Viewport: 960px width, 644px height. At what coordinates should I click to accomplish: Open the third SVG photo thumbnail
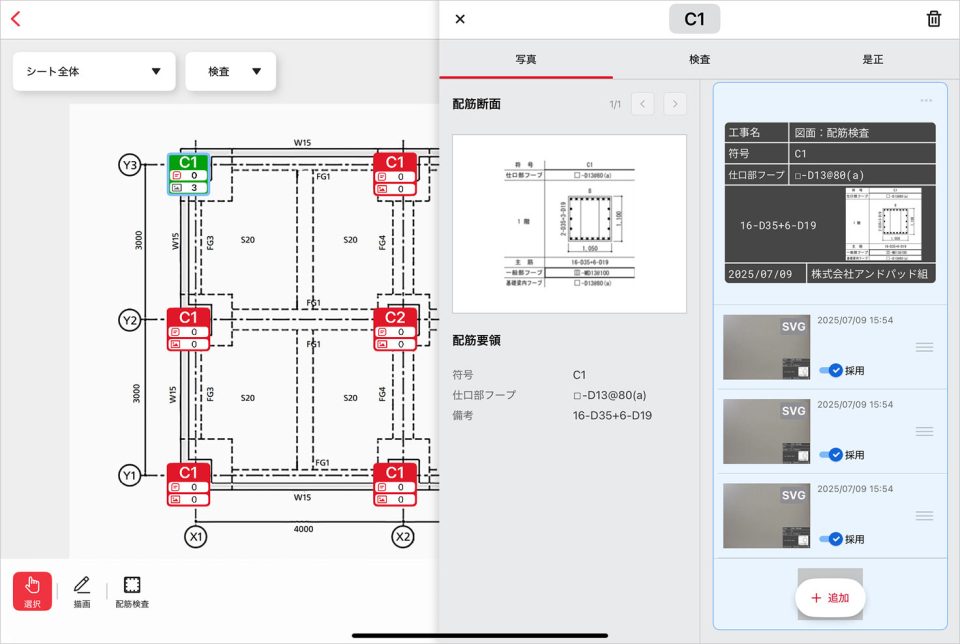[x=767, y=516]
